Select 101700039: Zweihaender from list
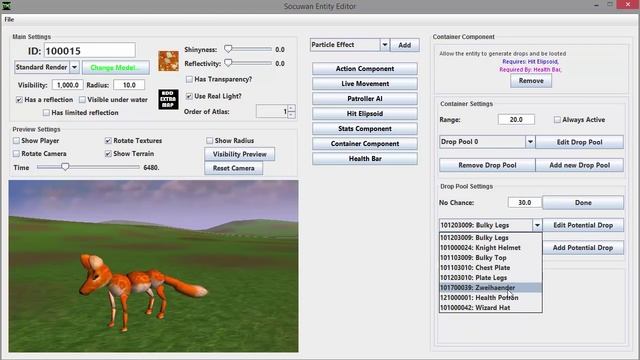Screen dimensions: 640x360 (491, 288)
